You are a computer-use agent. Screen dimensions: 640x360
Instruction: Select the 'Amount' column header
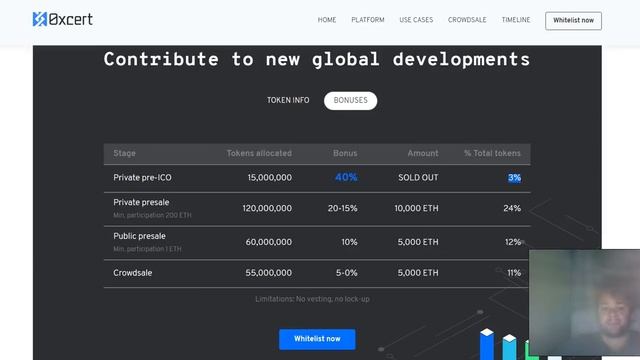423,153
